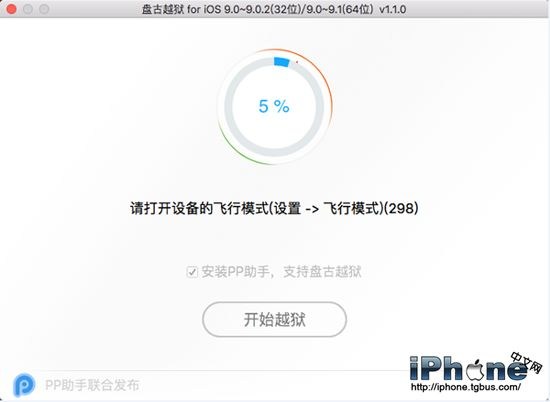The height and width of the screenshot is (402, 550).
Task: Click the disabled zoom window button
Action: tap(44, 9)
